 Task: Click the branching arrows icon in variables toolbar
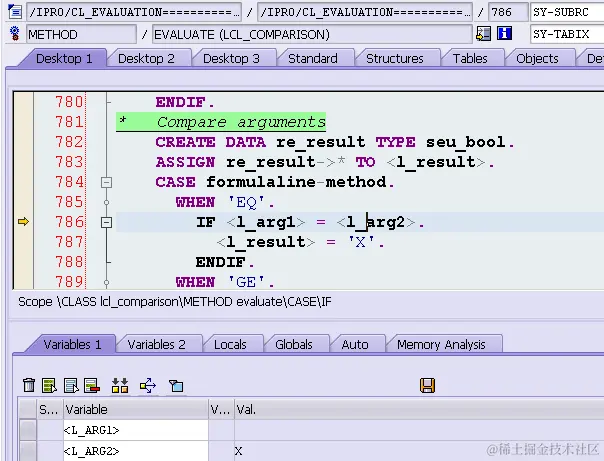(148, 385)
